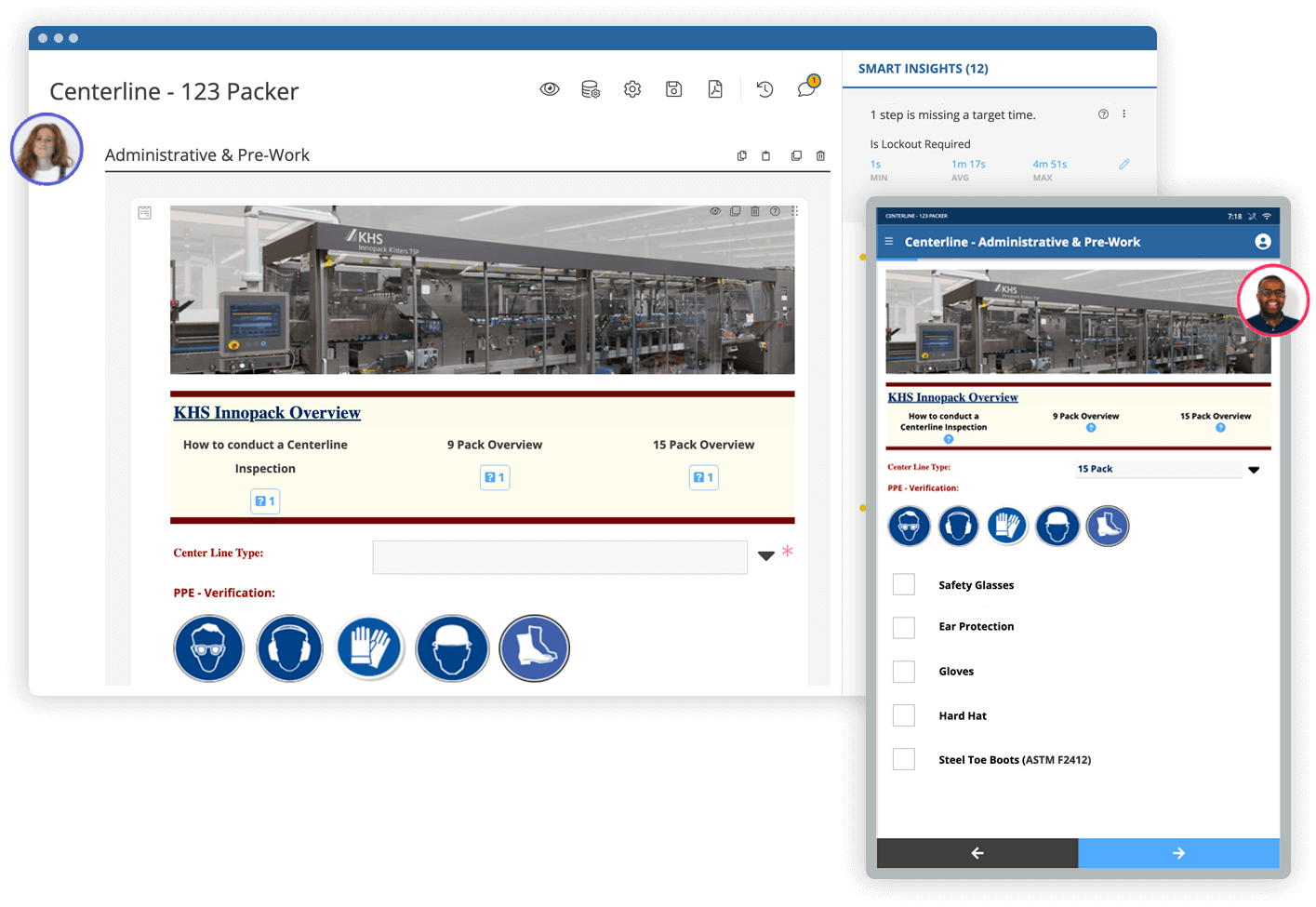Image resolution: width=1316 pixels, height=907 pixels.
Task: Duplicate the Administrative & Pre-Work section
Action: [796, 155]
